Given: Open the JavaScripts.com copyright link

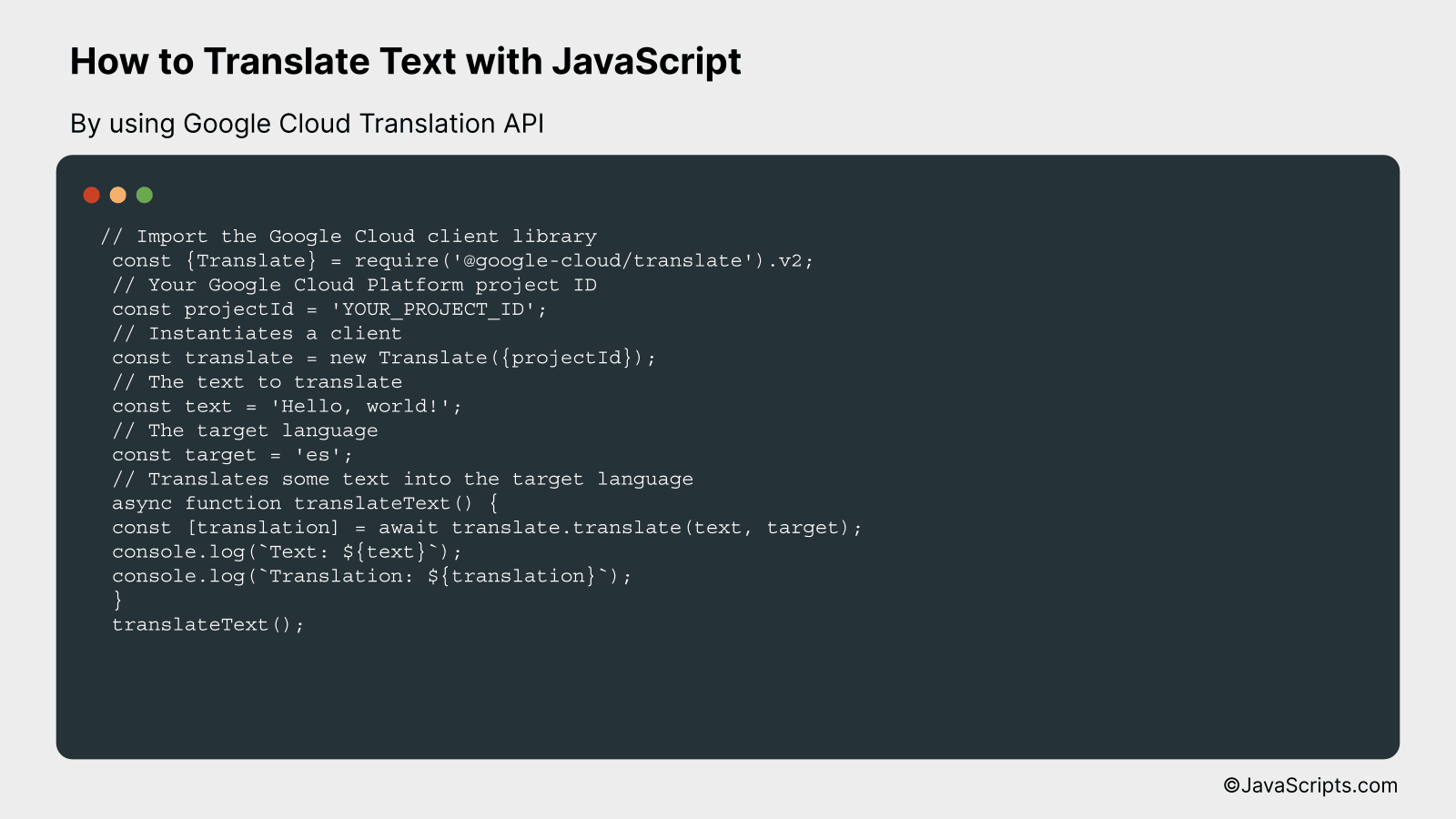Looking at the screenshot, I should pyautogui.click(x=1310, y=784).
